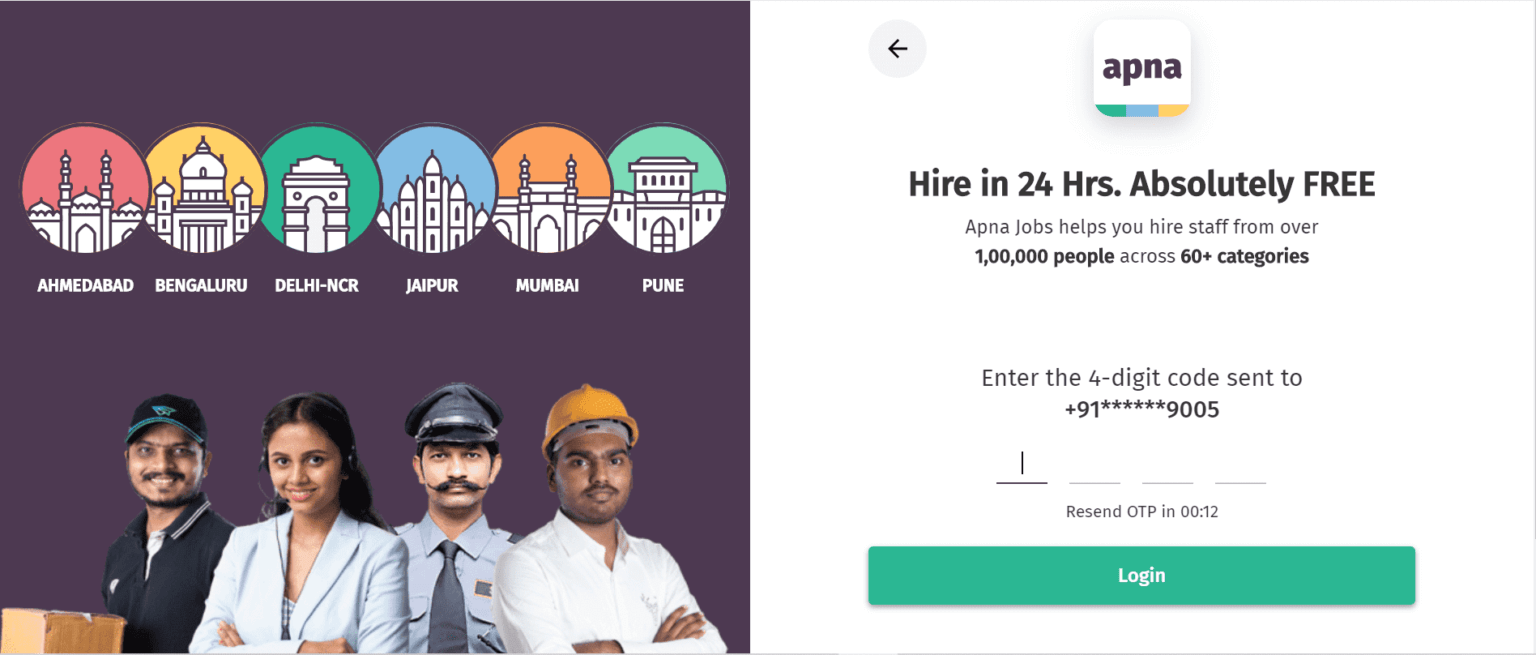Click the AHMEDABAD city label text

coord(85,285)
